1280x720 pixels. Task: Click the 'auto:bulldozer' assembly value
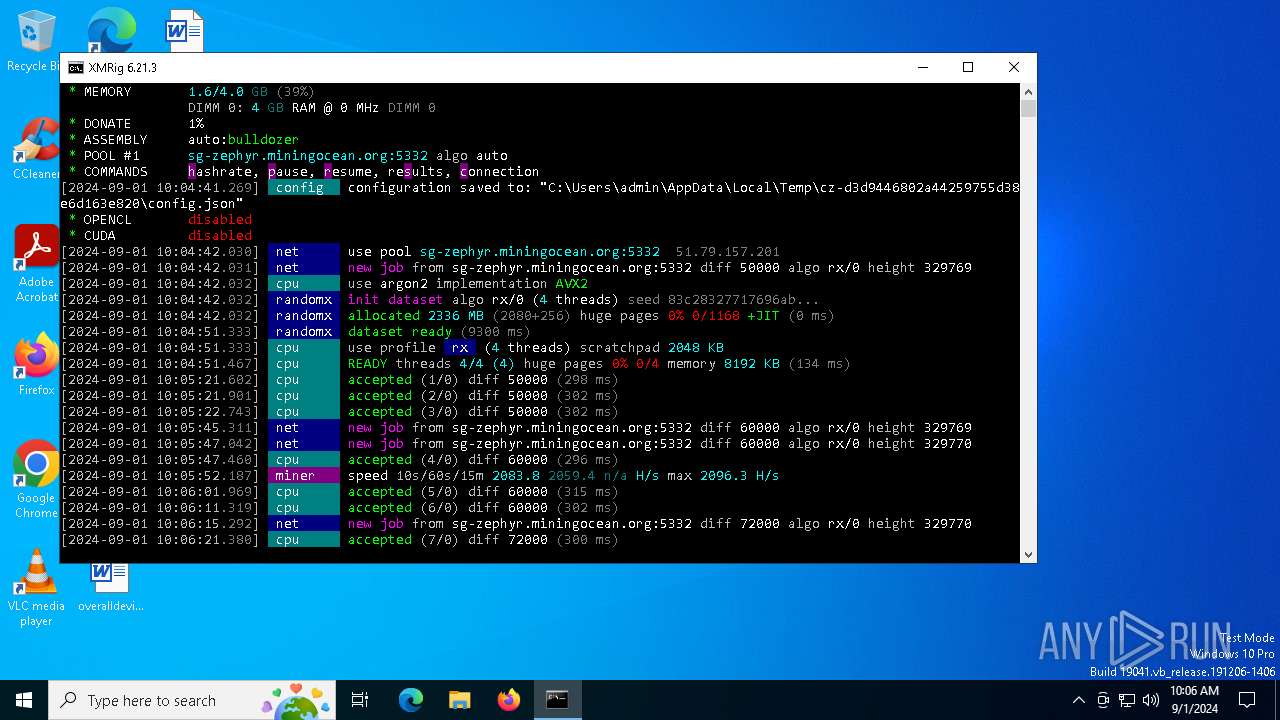[243, 140]
